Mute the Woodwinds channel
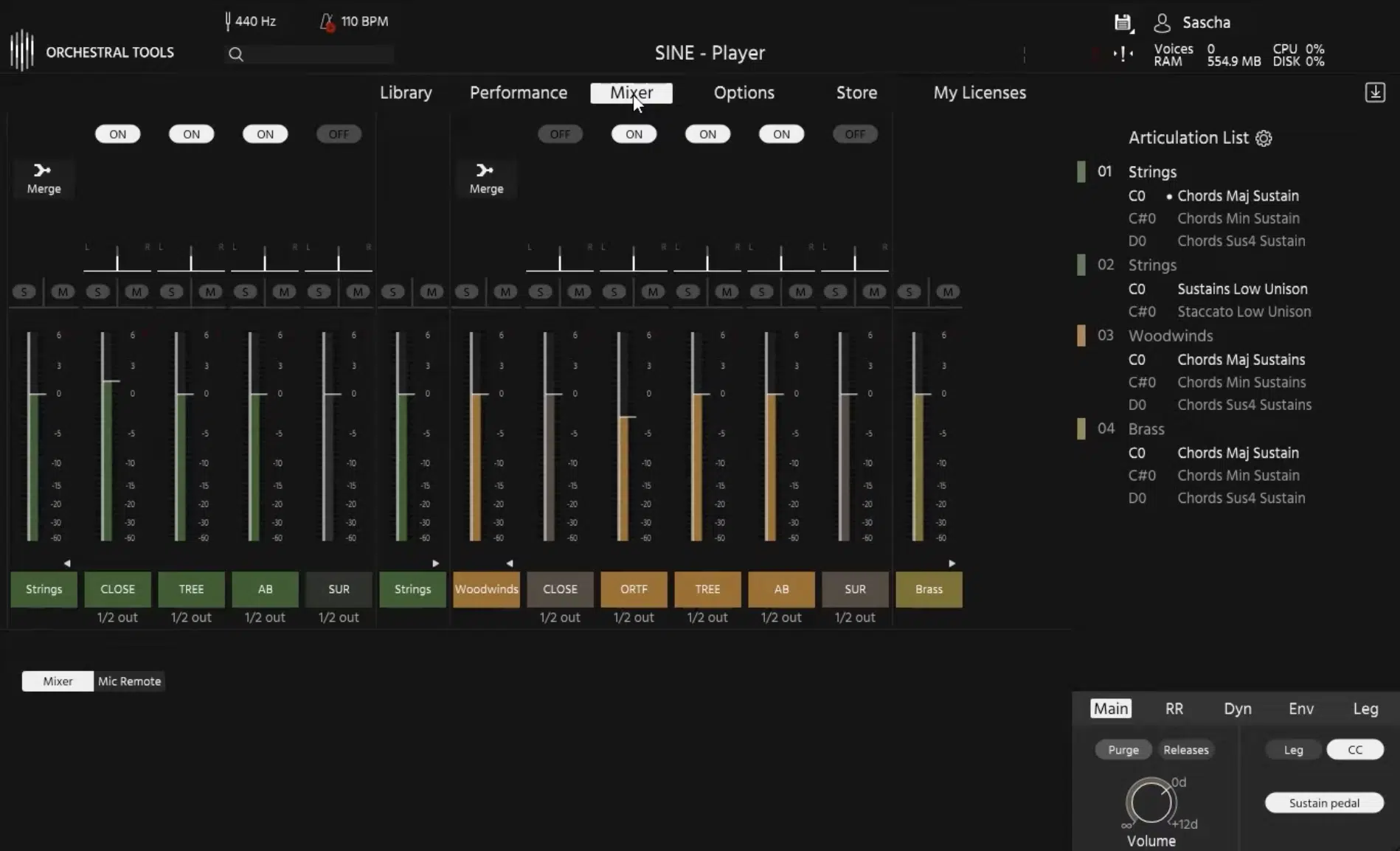Screen dimensions: 1400x851 pos(505,292)
